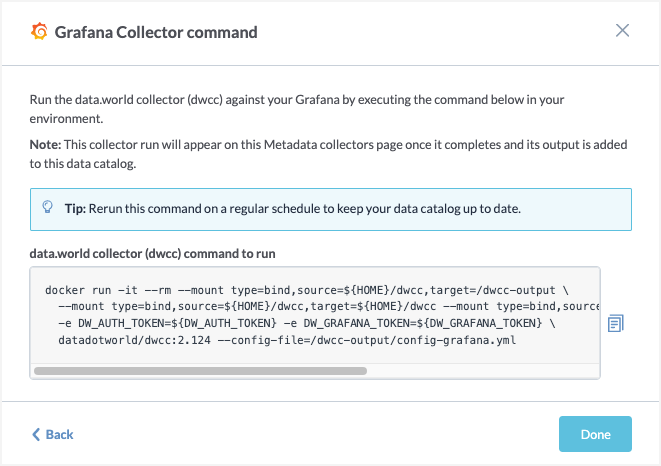Click the second '--mount type=bind' line

pos(328,306)
